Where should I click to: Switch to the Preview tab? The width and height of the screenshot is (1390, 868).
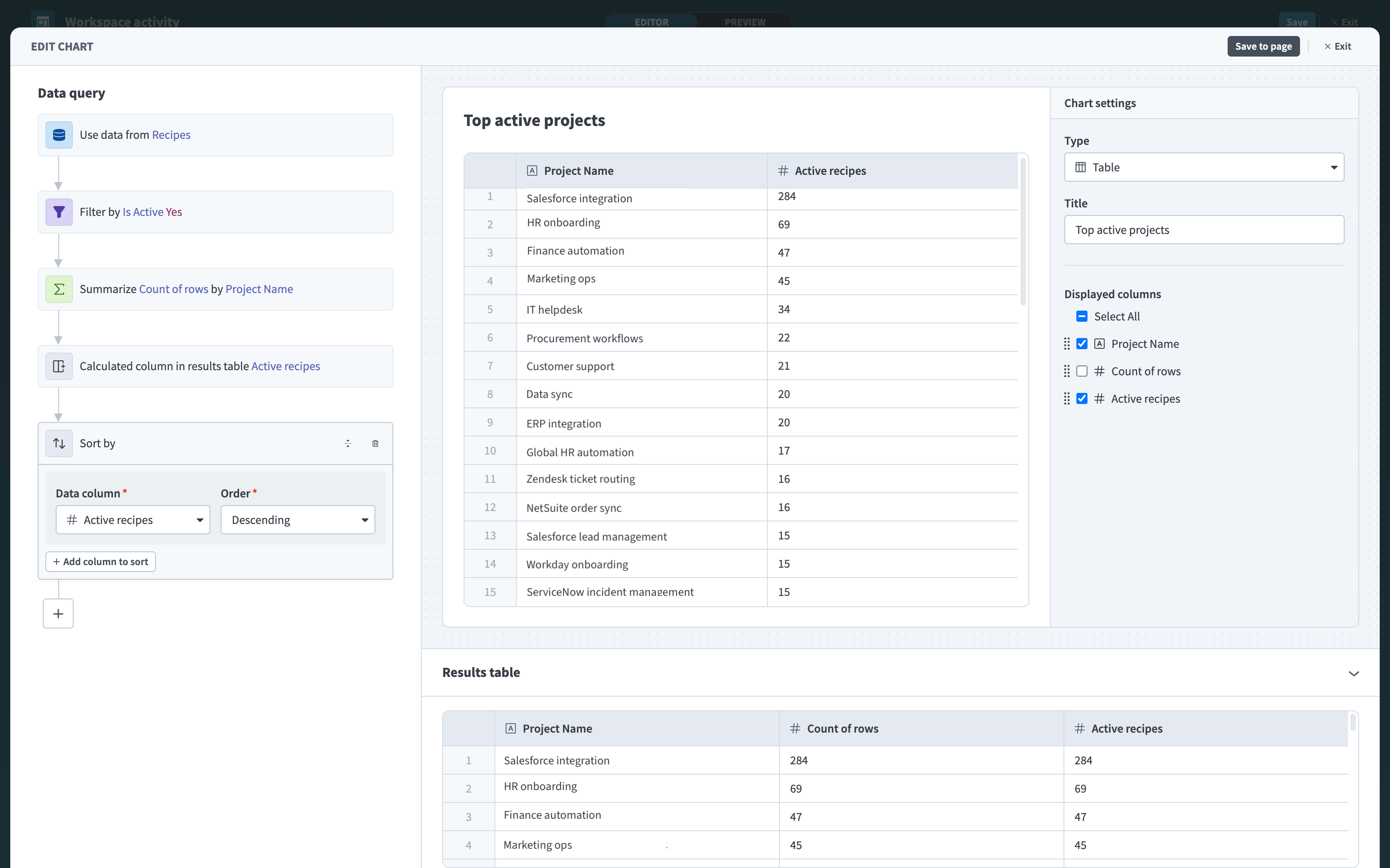tap(745, 22)
